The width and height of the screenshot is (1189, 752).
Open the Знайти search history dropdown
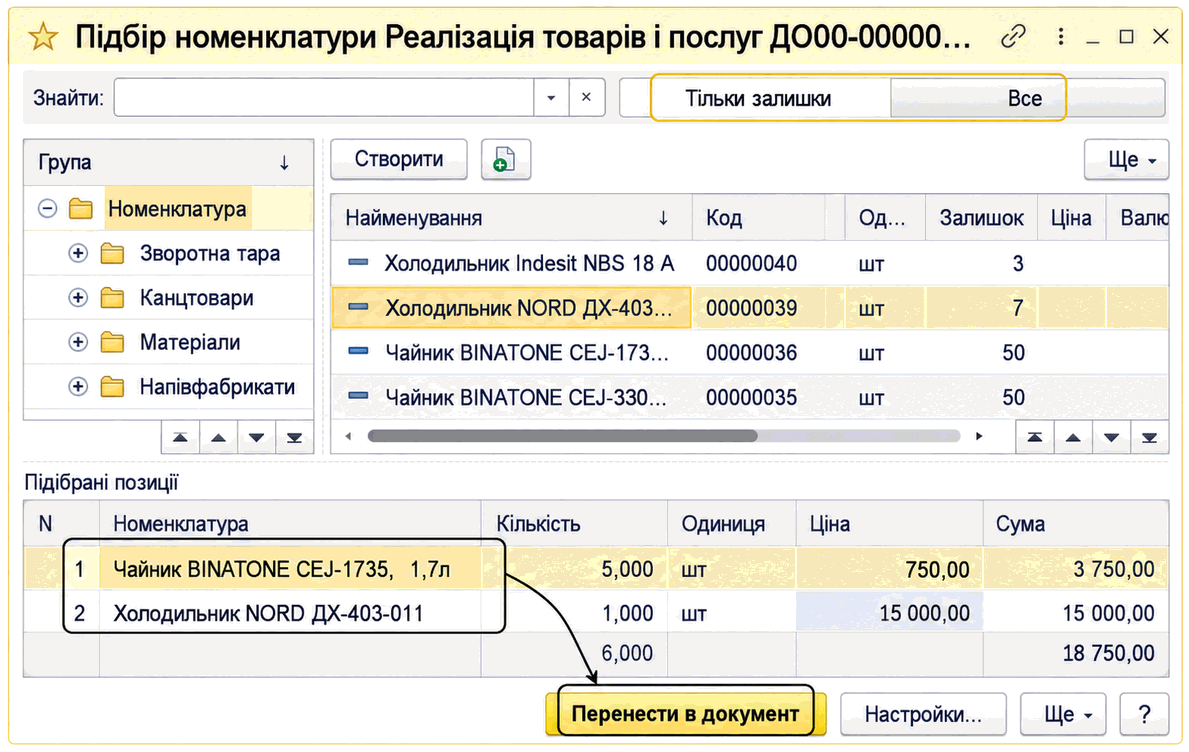point(551,98)
